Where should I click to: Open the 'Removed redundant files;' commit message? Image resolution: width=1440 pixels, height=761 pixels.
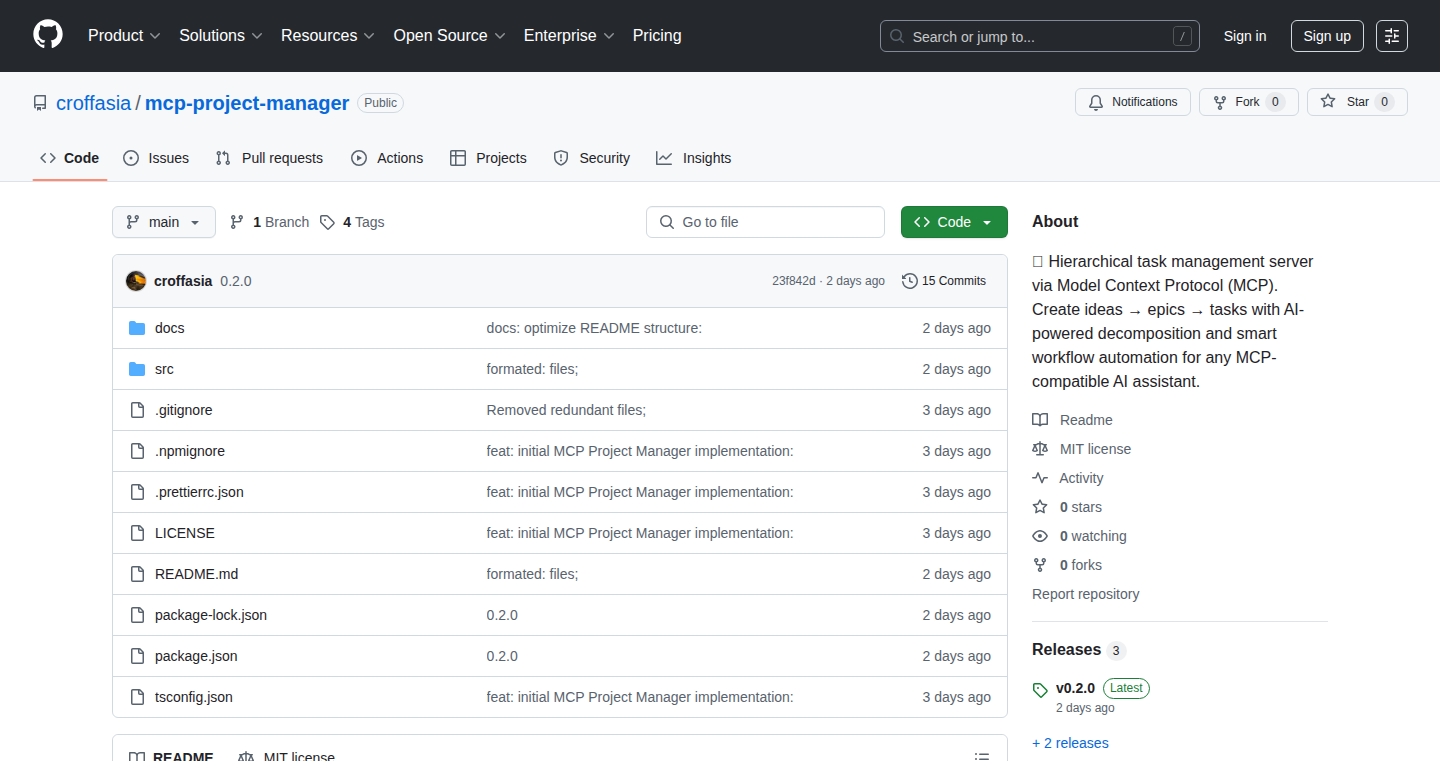tap(566, 410)
